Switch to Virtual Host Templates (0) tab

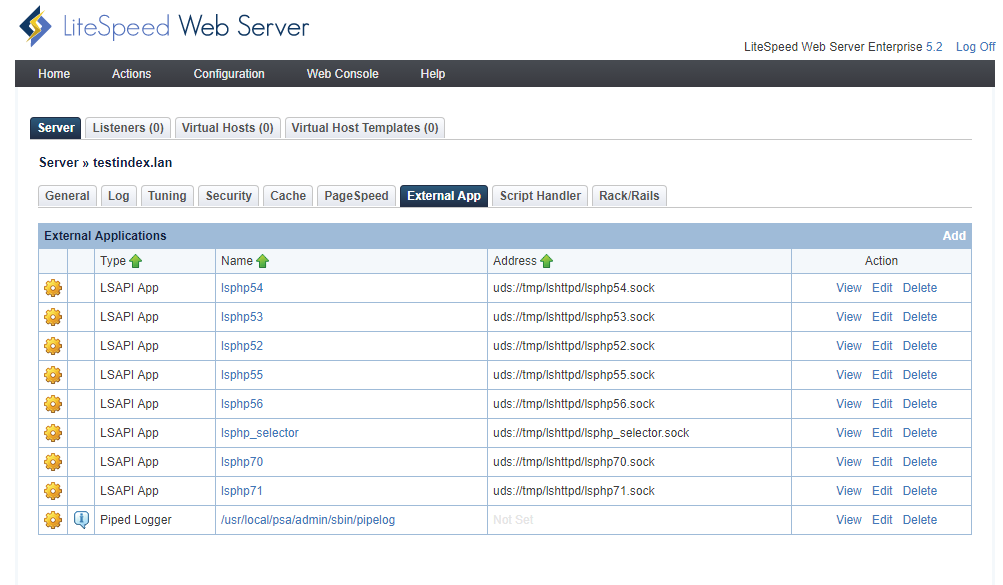365,128
